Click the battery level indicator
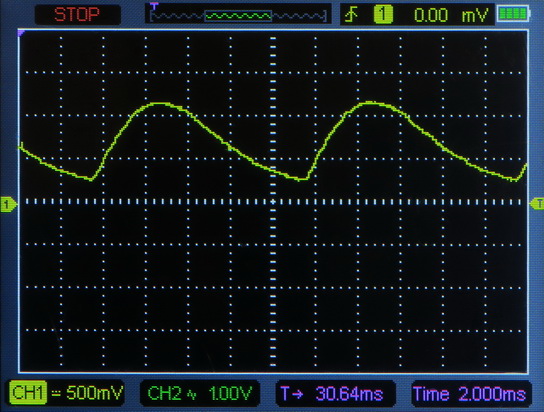544x412 pixels. point(513,14)
